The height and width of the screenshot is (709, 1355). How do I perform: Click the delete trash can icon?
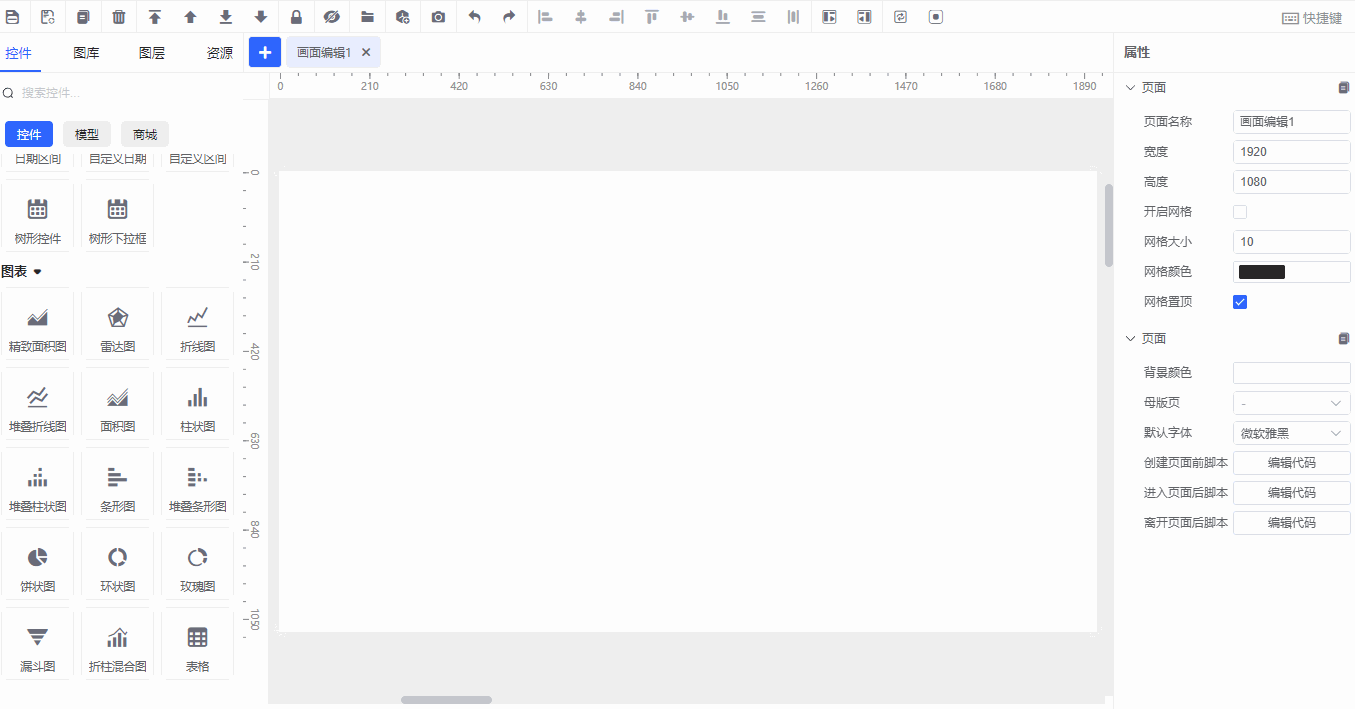(119, 17)
